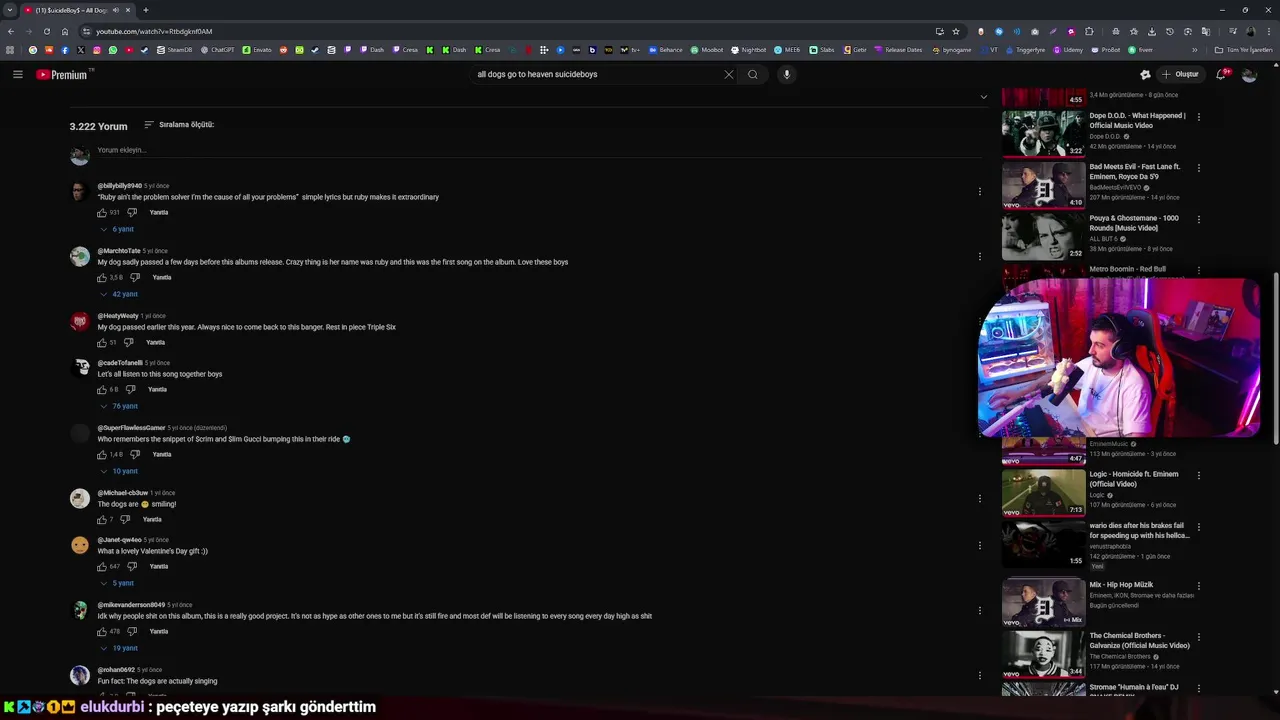The height and width of the screenshot is (720, 1280).
Task: Expand 42 yanıt replies
Action: [119, 294]
